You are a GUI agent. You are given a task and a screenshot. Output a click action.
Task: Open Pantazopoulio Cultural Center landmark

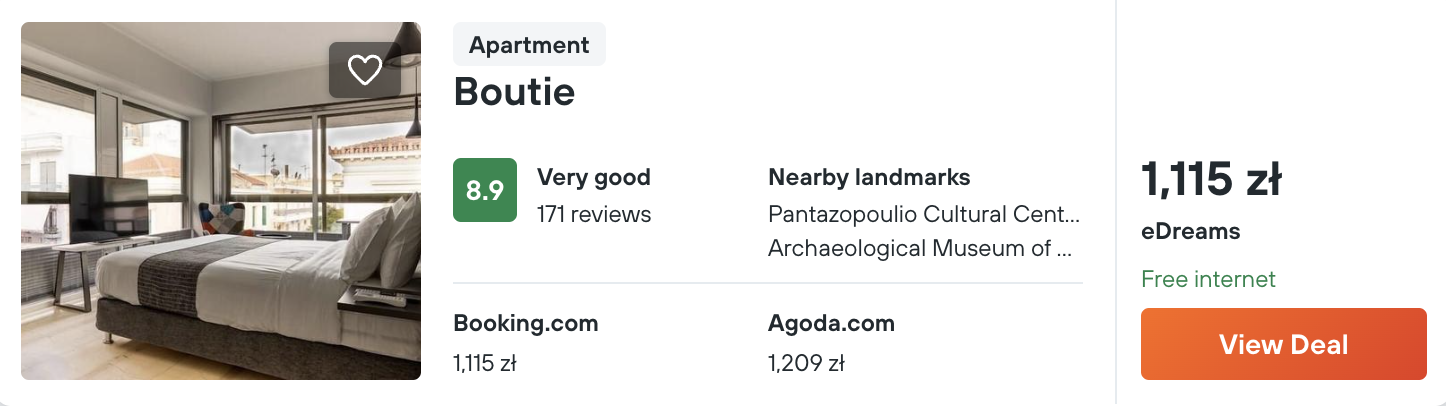pyautogui.click(x=924, y=214)
